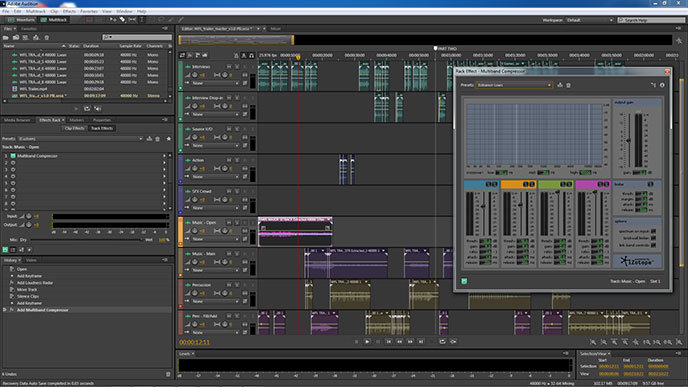The width and height of the screenshot is (688, 387).
Task: Click the Import File icon in Files panel
Action: pos(16,38)
